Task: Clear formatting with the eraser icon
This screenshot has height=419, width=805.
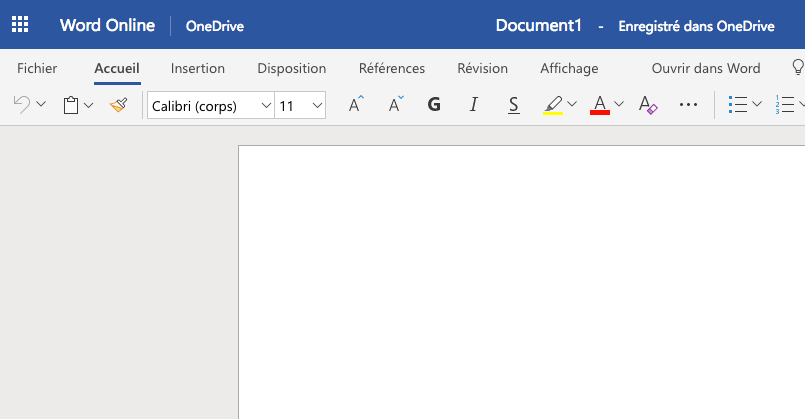Action: click(648, 105)
